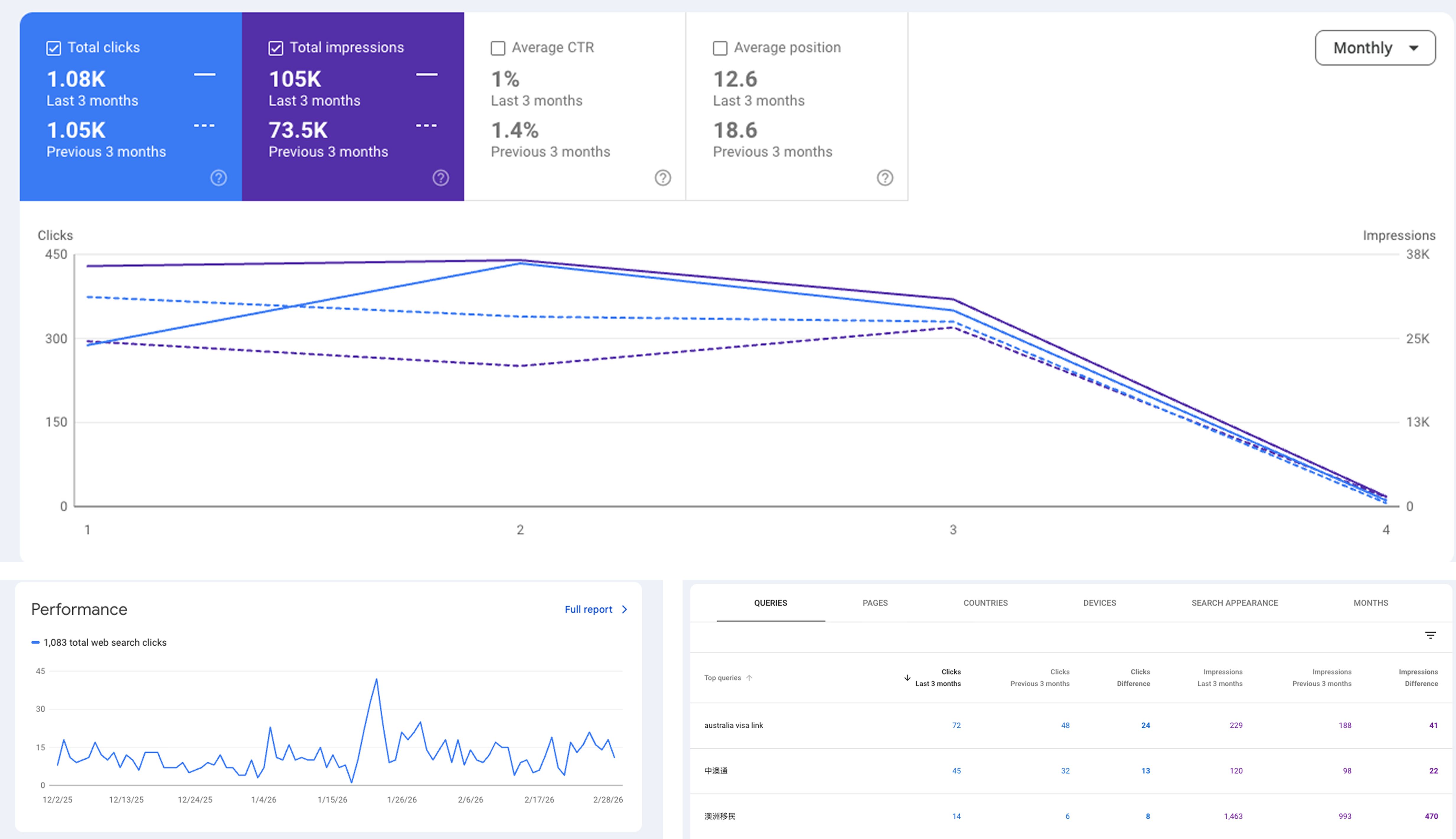This screenshot has width=1456, height=839.
Task: Enable the Average CTR checkbox
Action: coord(498,48)
